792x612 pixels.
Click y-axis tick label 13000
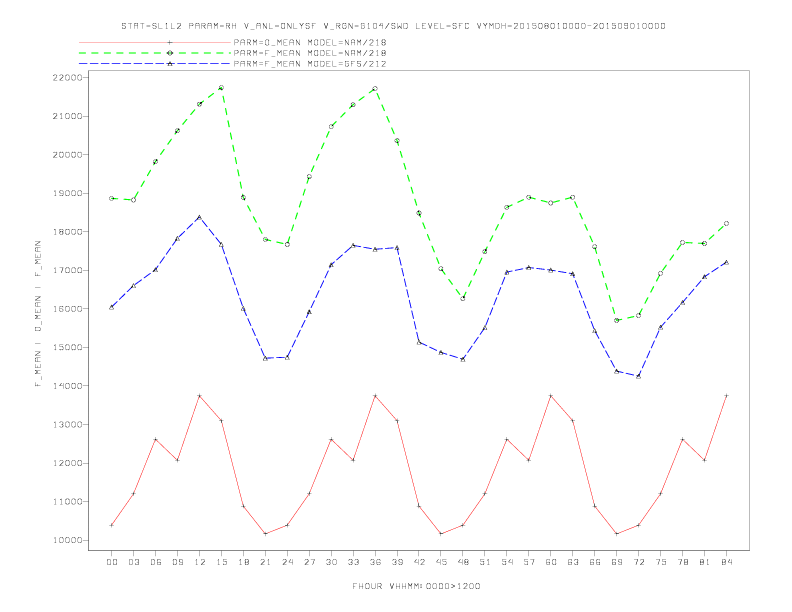[67, 425]
